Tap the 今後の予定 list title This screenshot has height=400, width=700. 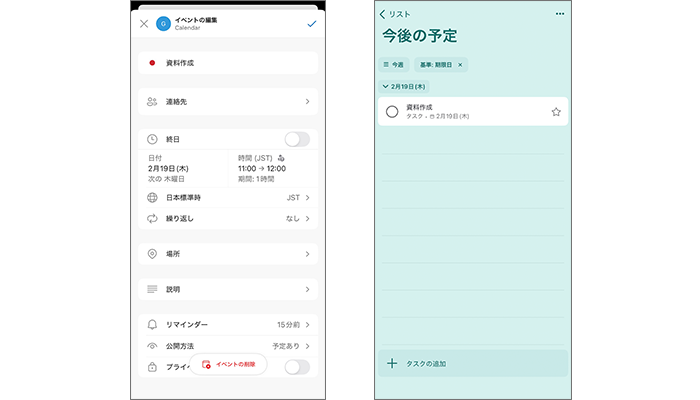coord(420,36)
